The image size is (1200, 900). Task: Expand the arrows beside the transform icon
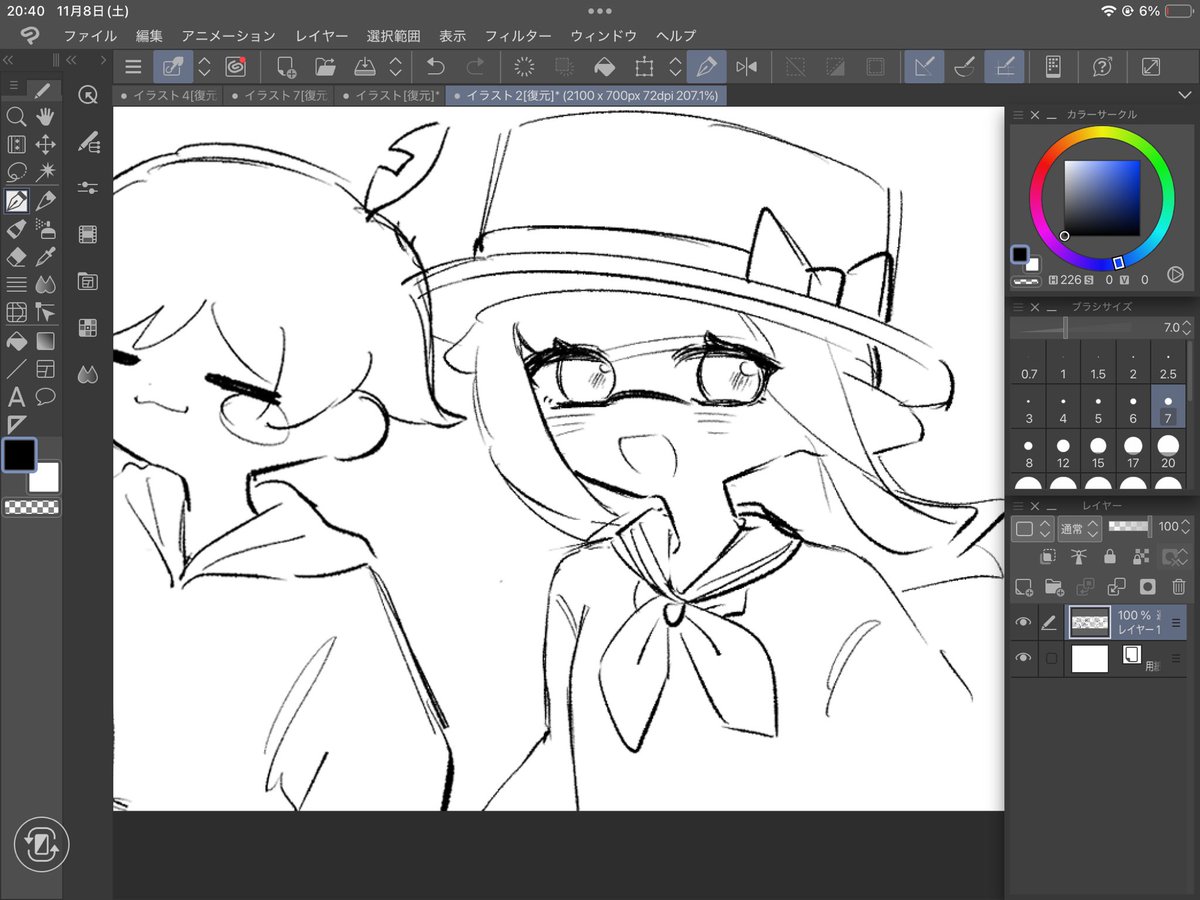(x=675, y=67)
